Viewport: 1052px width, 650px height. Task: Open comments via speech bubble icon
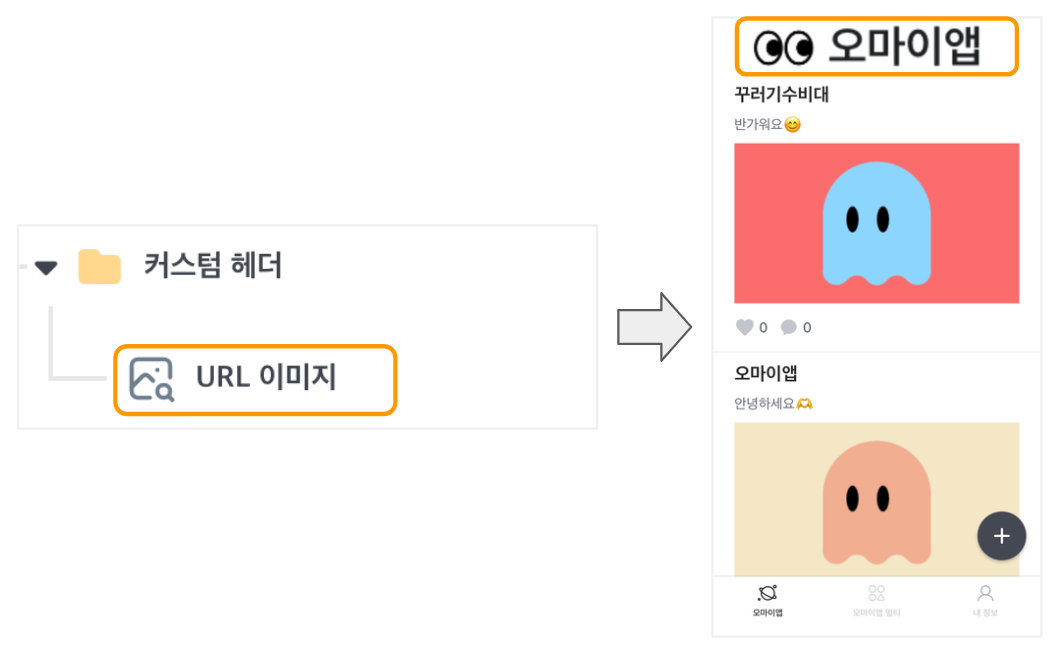click(788, 327)
